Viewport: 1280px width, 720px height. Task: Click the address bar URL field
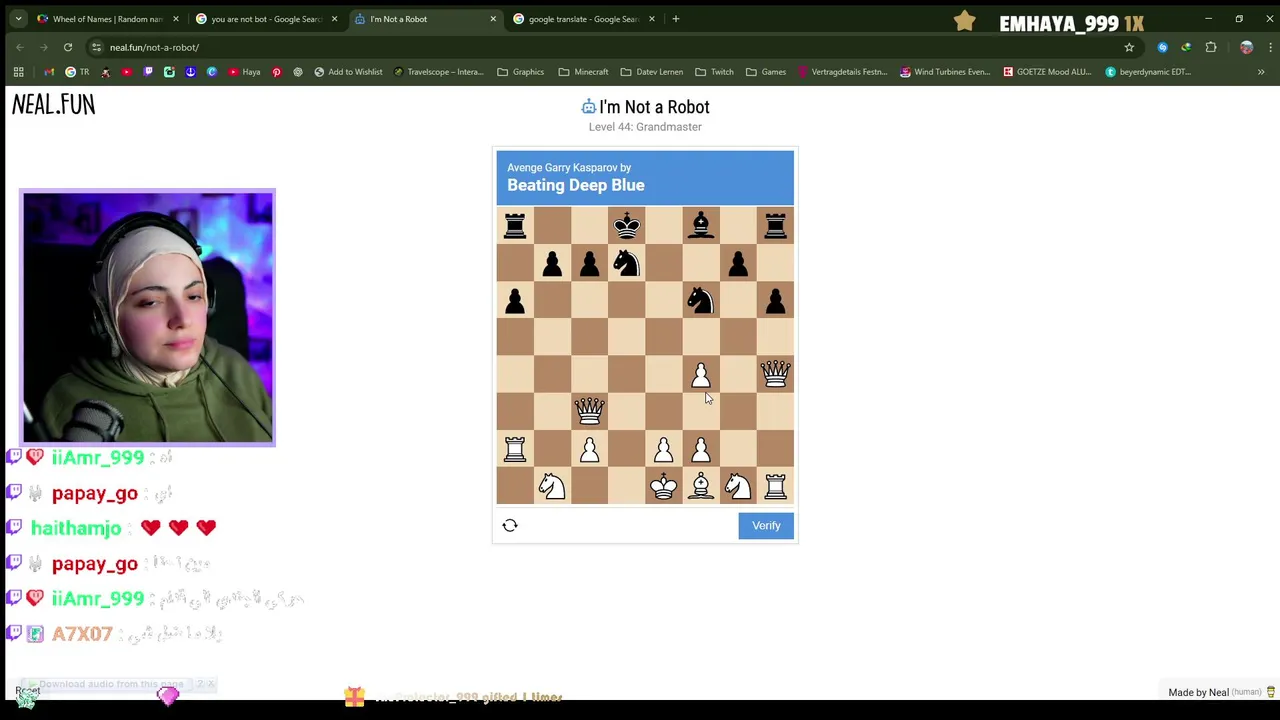pos(610,47)
